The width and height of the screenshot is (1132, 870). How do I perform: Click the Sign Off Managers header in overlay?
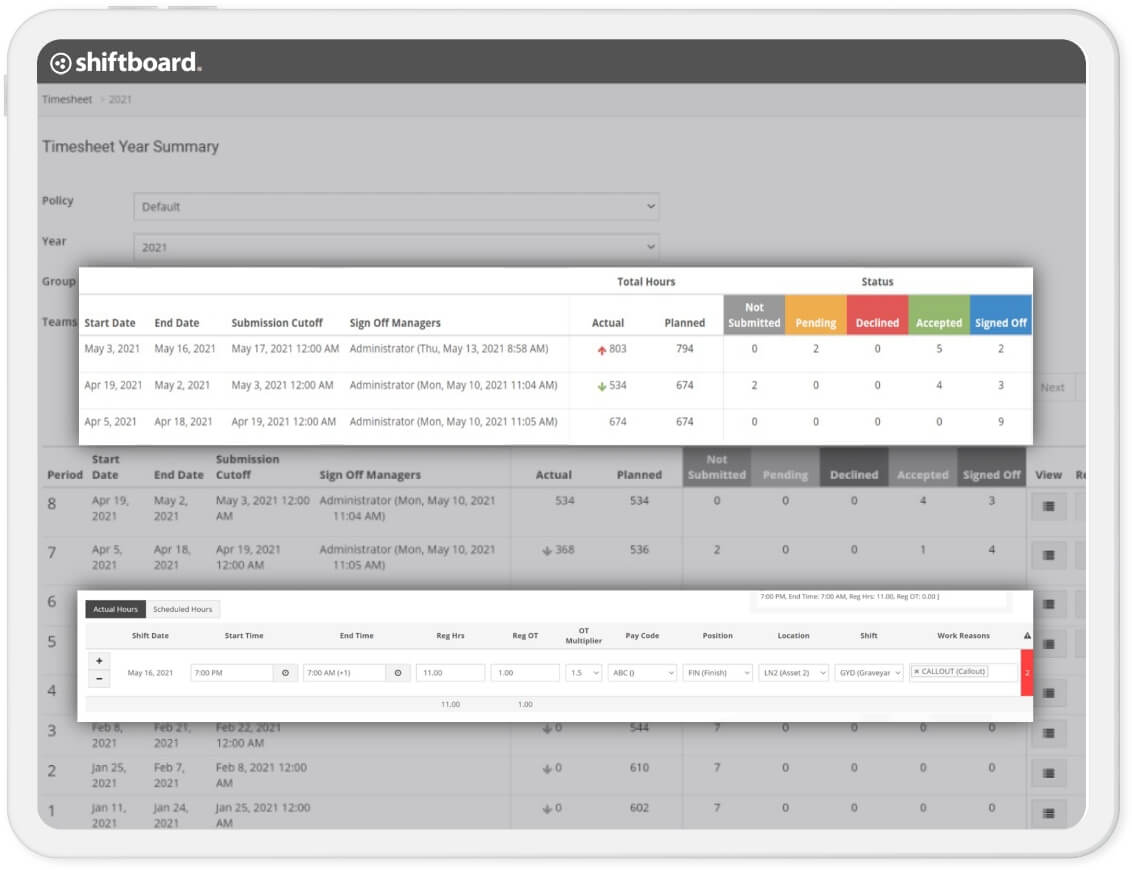click(x=395, y=323)
